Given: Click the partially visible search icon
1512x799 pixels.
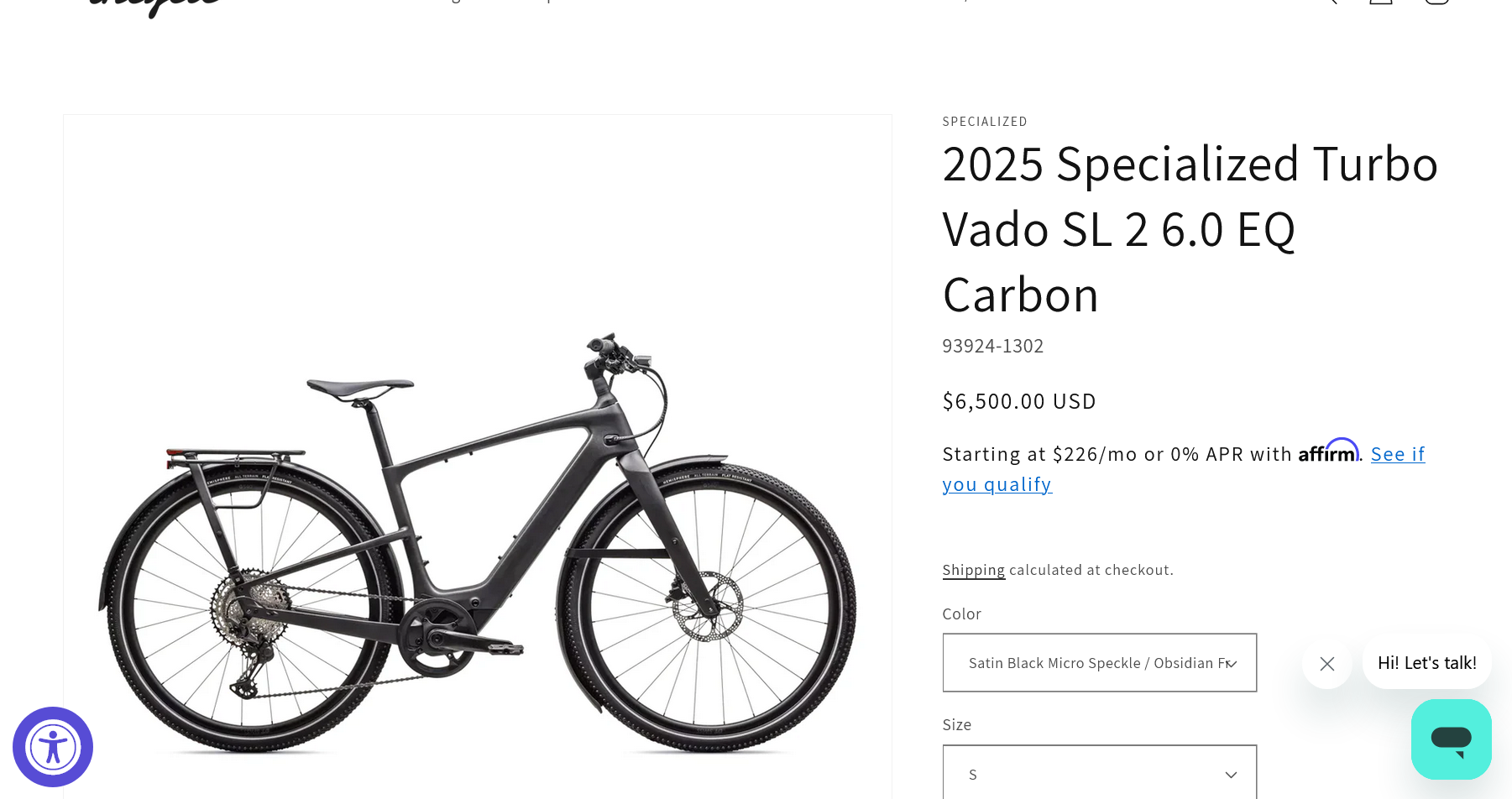Looking at the screenshot, I should tap(1328, 2).
